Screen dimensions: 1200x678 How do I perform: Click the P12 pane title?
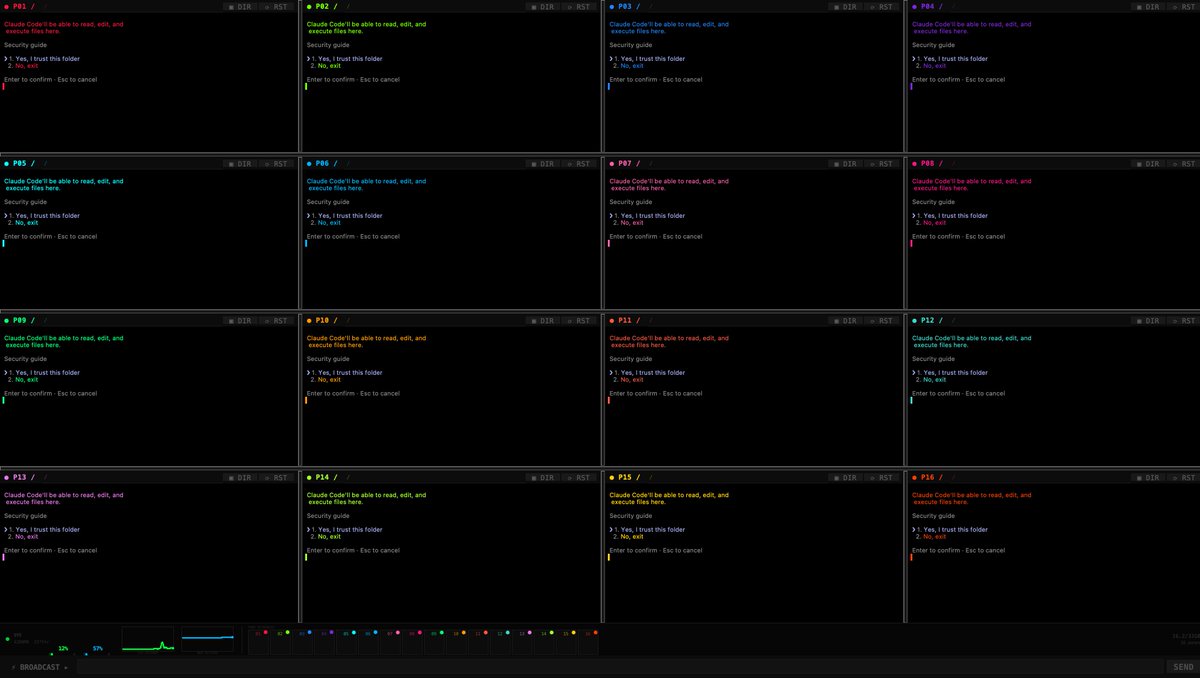pos(927,320)
